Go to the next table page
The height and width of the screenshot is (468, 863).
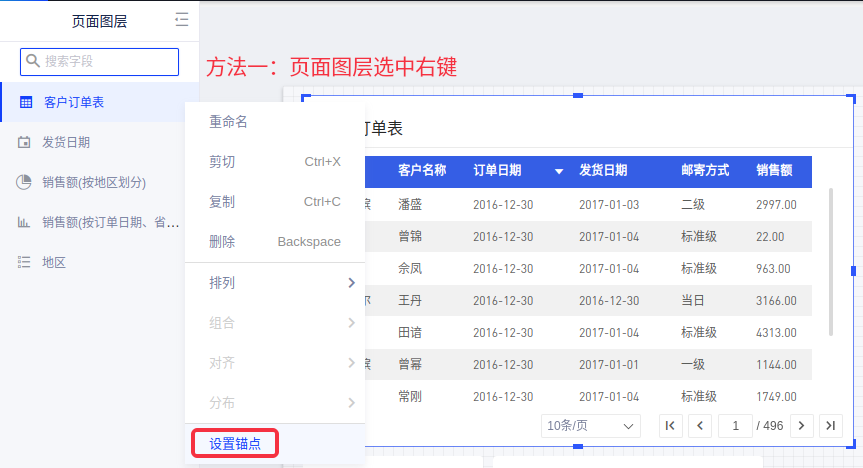pyautogui.click(x=801, y=426)
